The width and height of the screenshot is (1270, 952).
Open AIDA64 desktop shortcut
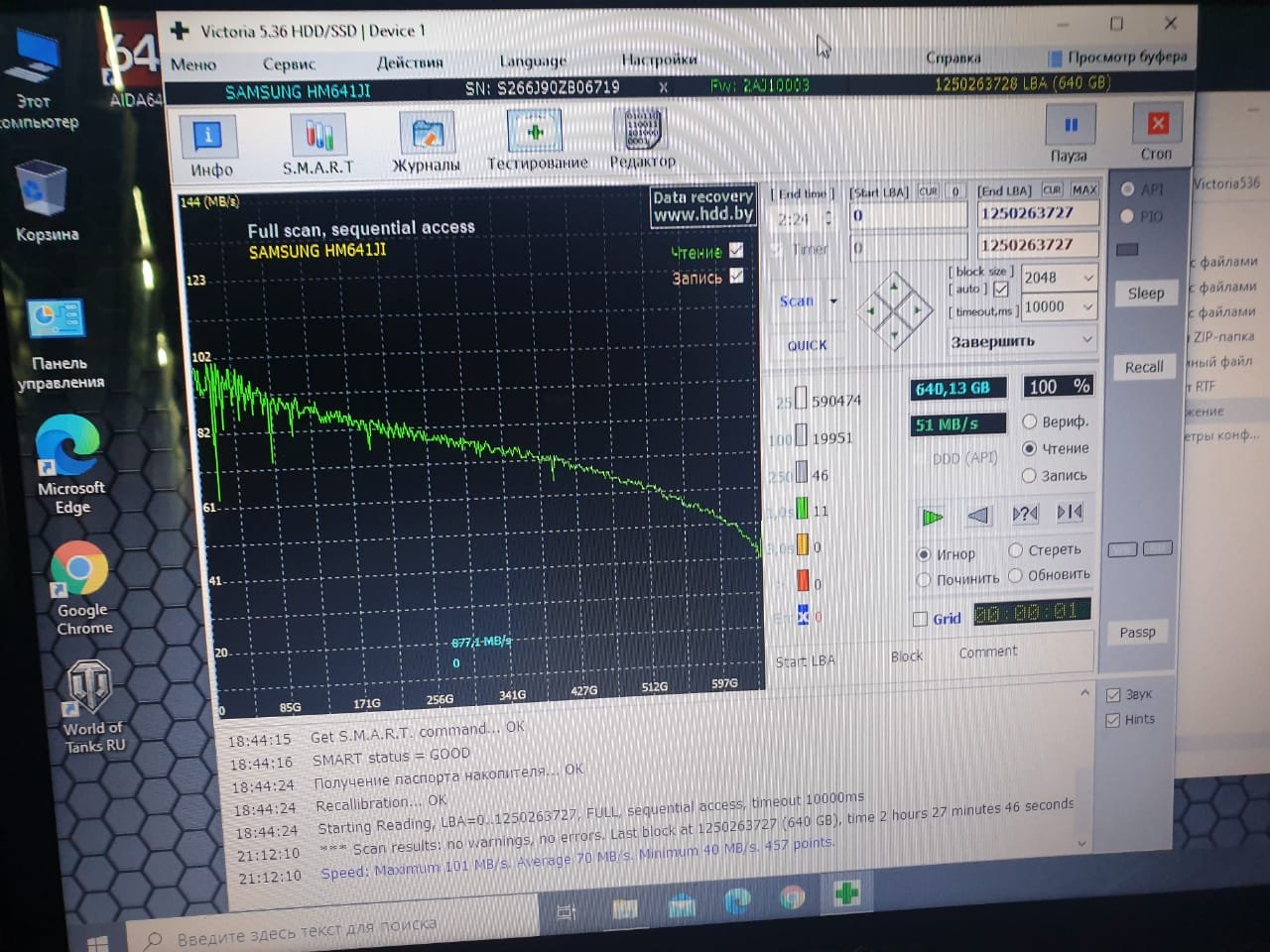coord(133,65)
